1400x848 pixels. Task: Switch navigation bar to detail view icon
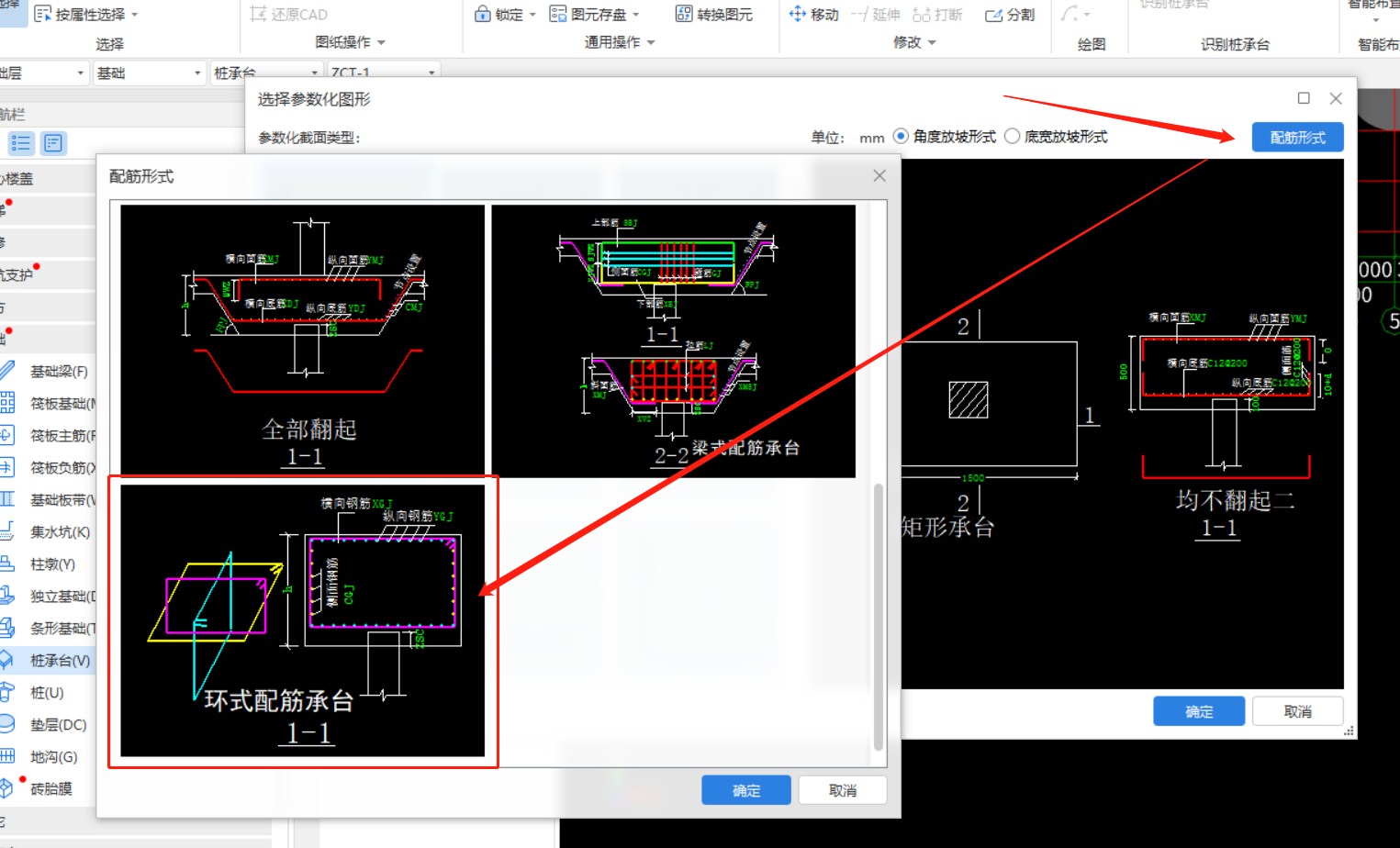[53, 143]
